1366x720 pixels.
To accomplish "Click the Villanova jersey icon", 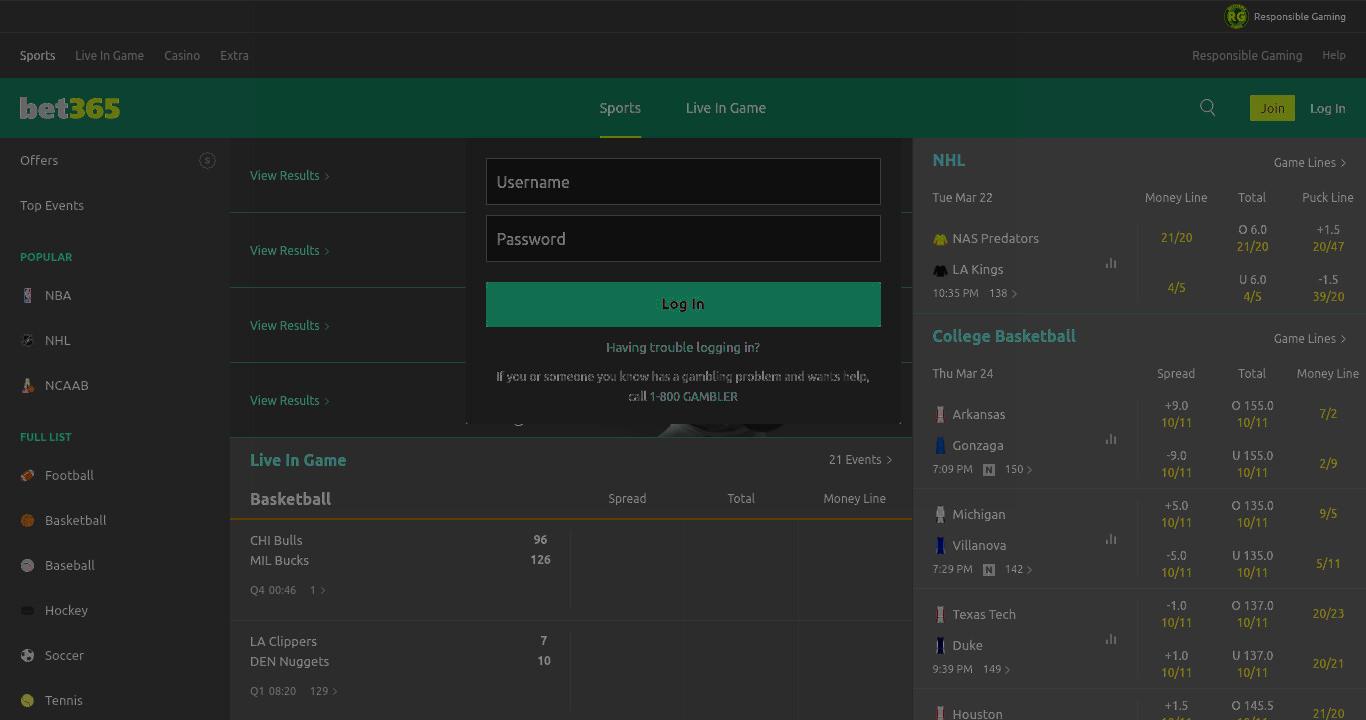I will click(x=940, y=545).
